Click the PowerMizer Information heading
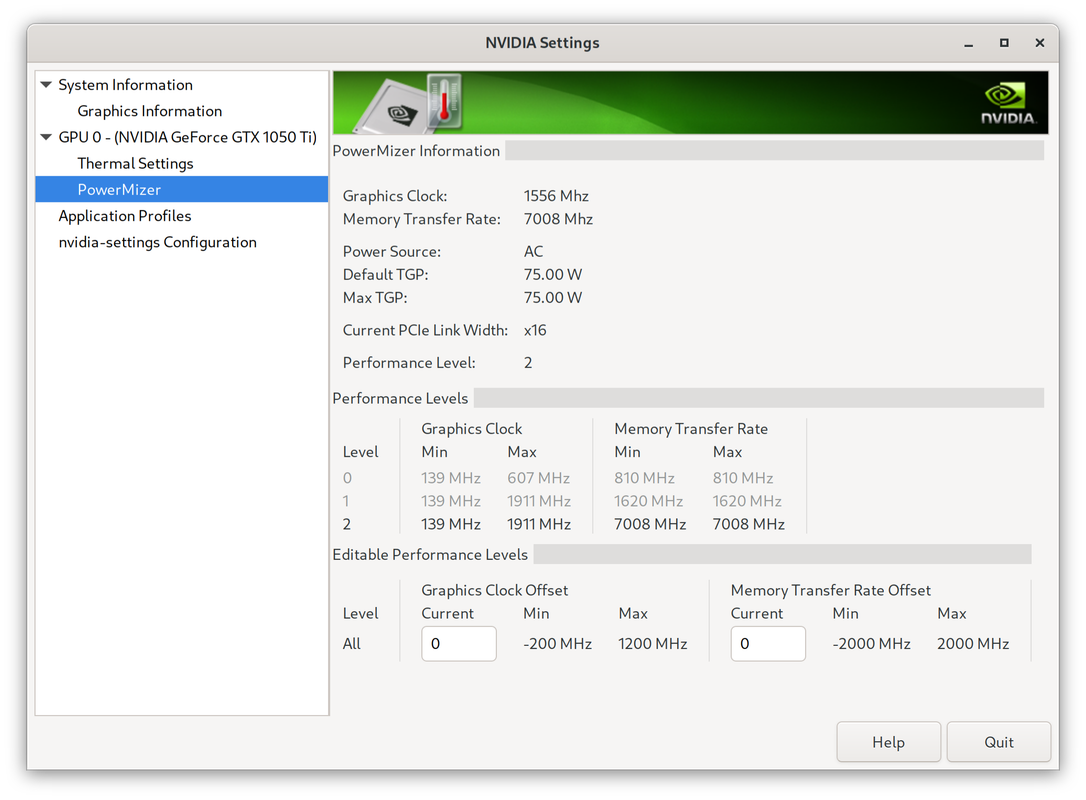This screenshot has height=800, width=1086. (x=416, y=151)
